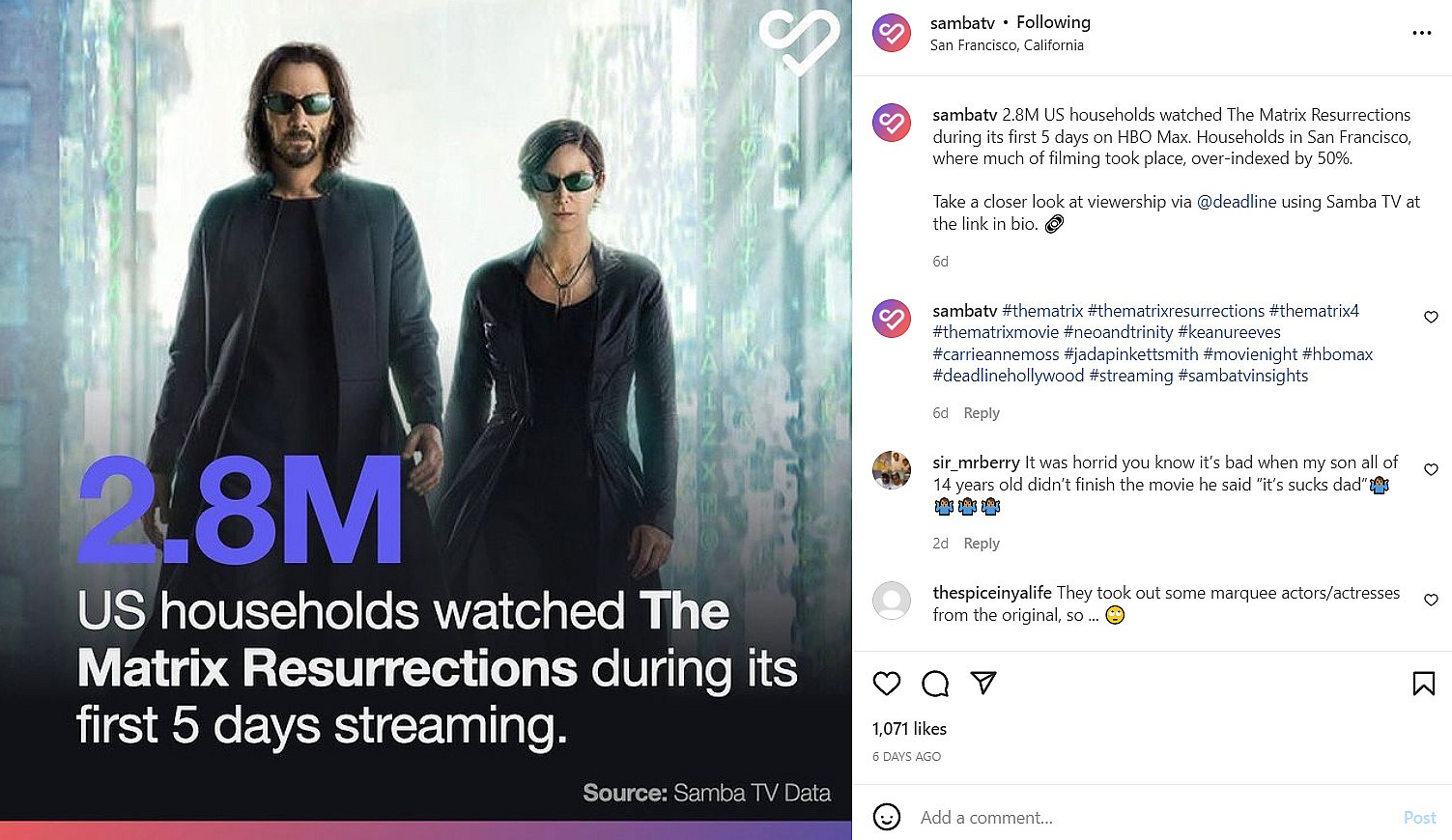This screenshot has height=840, width=1452.
Task: Like the thespiceinyalife comment heart
Action: click(x=1431, y=600)
